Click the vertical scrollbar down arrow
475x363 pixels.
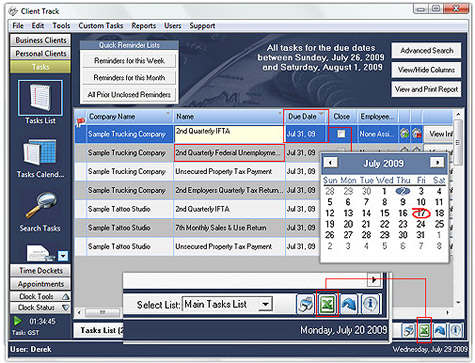click(x=458, y=302)
